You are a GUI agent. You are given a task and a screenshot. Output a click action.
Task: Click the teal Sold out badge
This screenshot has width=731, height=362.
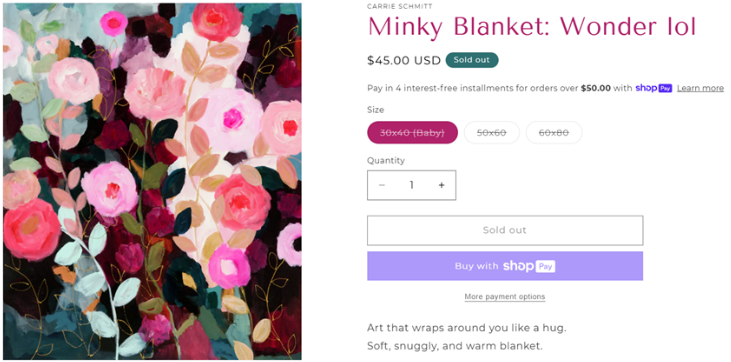tap(472, 60)
